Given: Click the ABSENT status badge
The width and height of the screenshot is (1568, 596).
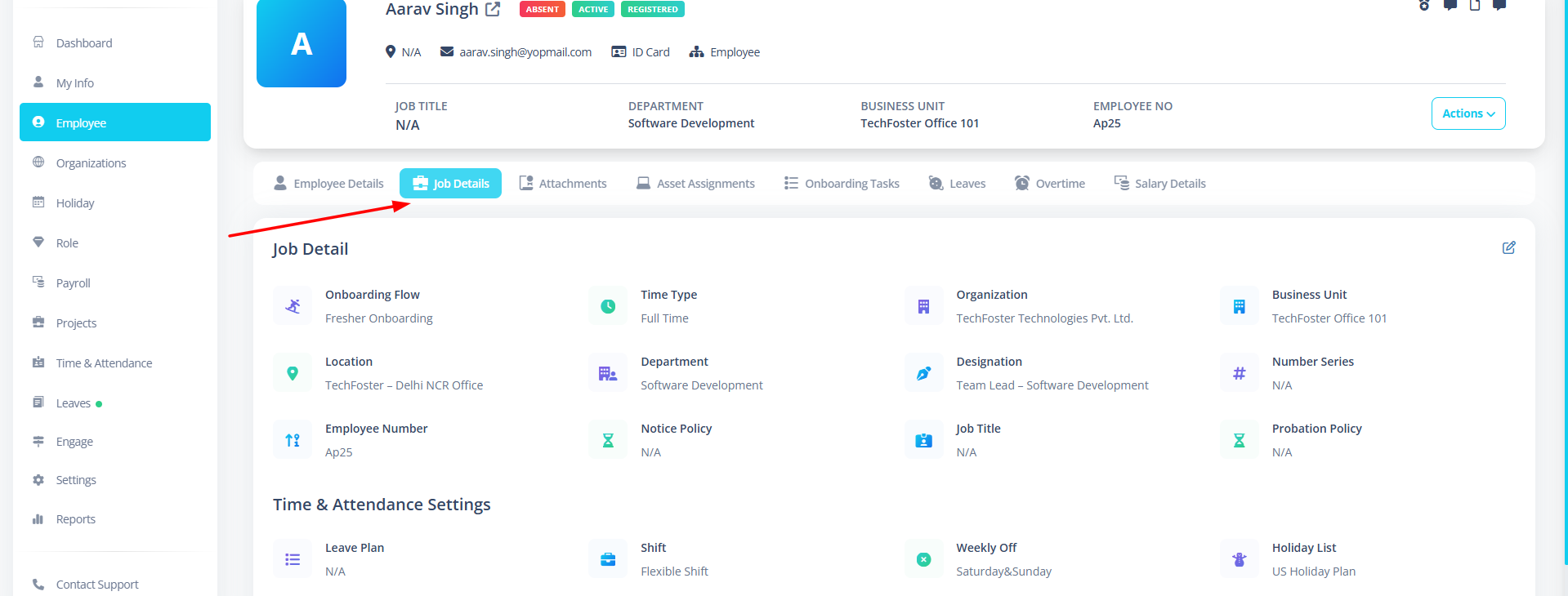Looking at the screenshot, I should click(543, 10).
